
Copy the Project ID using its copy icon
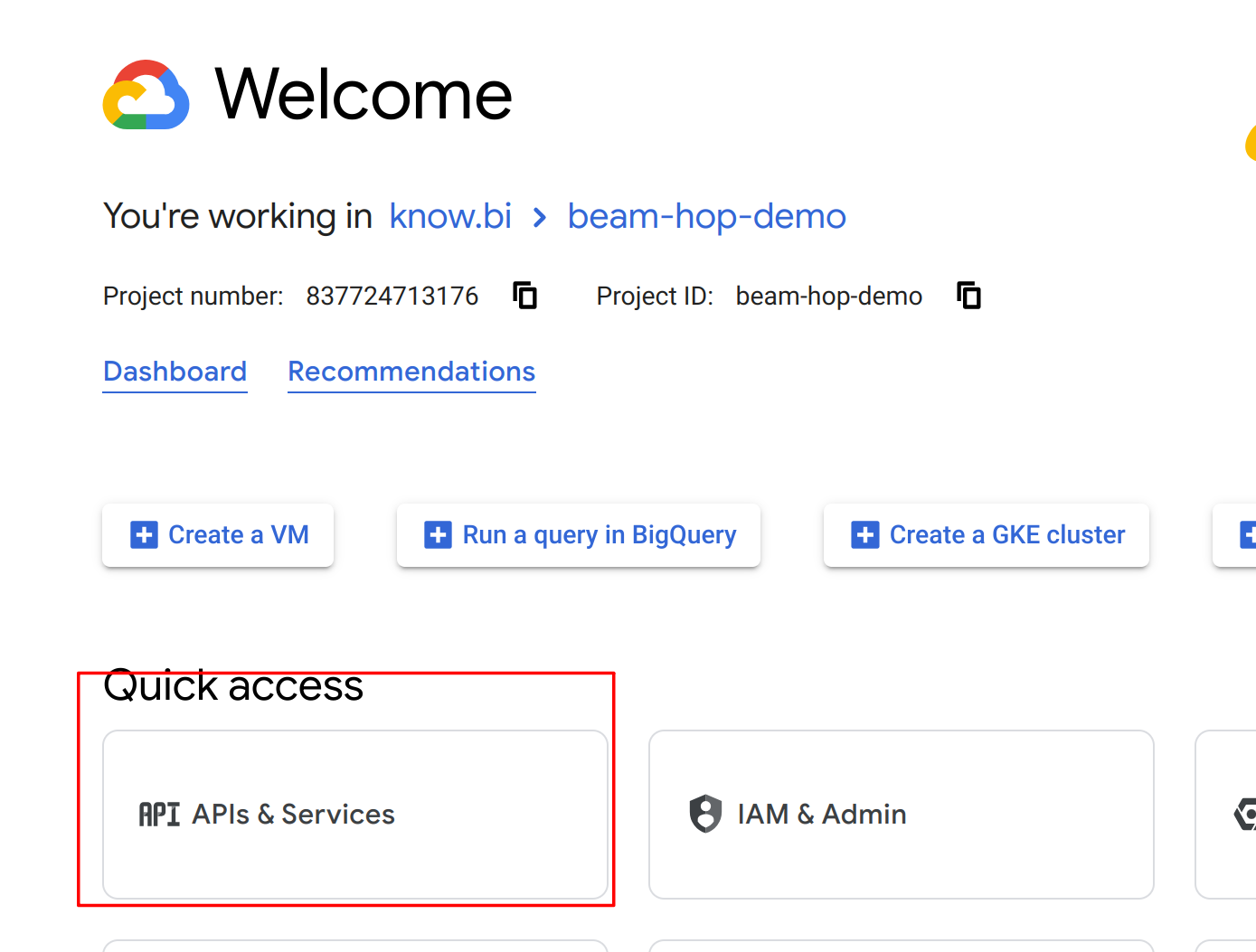pos(968,296)
